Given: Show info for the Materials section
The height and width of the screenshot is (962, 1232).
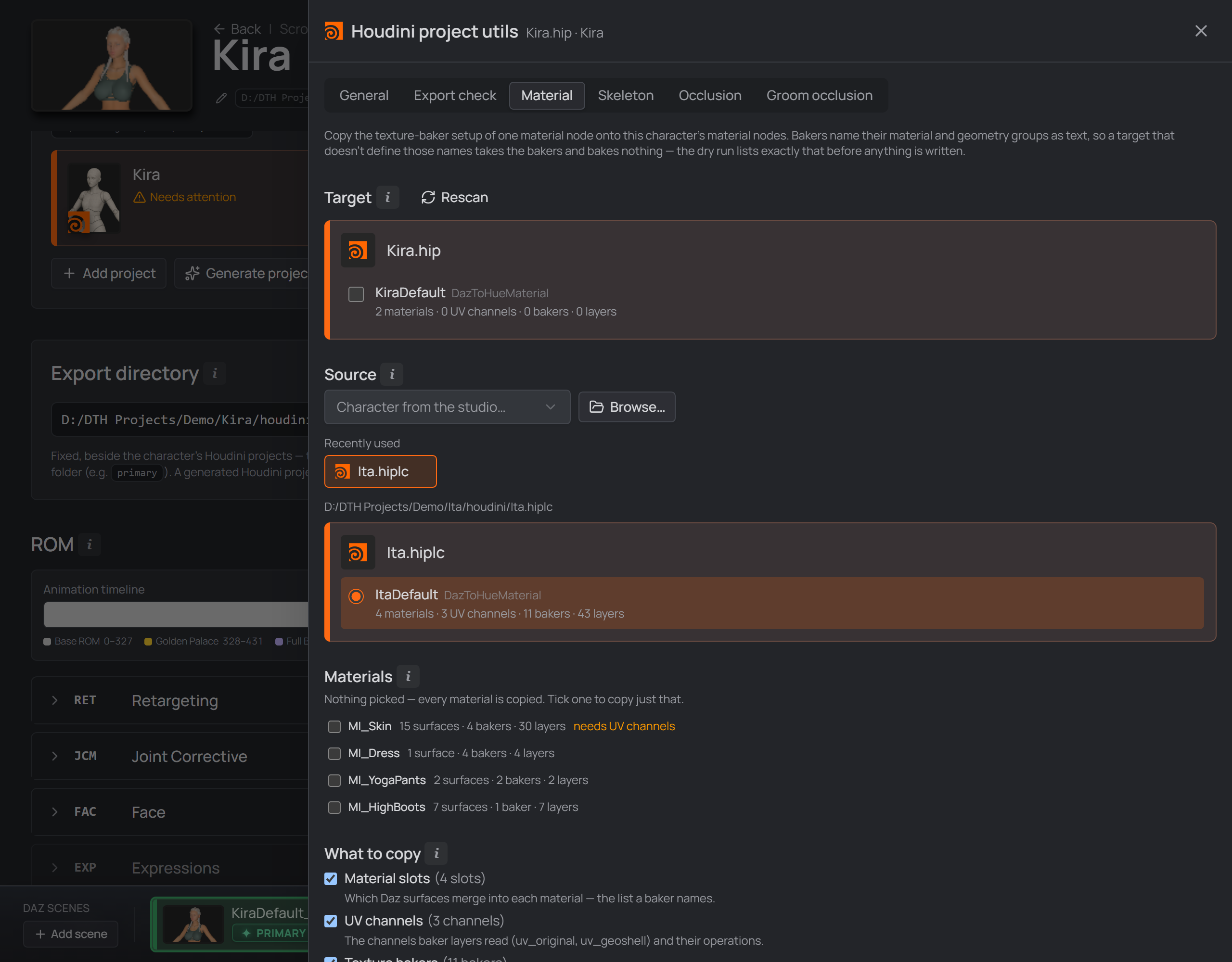Looking at the screenshot, I should tap(409, 676).
